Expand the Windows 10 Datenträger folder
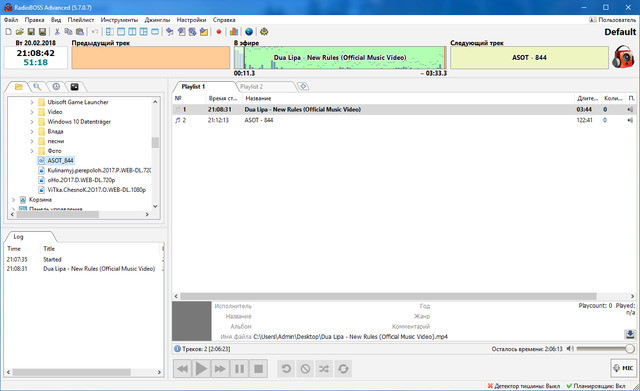Image resolution: width=640 pixels, height=391 pixels. coord(31,122)
